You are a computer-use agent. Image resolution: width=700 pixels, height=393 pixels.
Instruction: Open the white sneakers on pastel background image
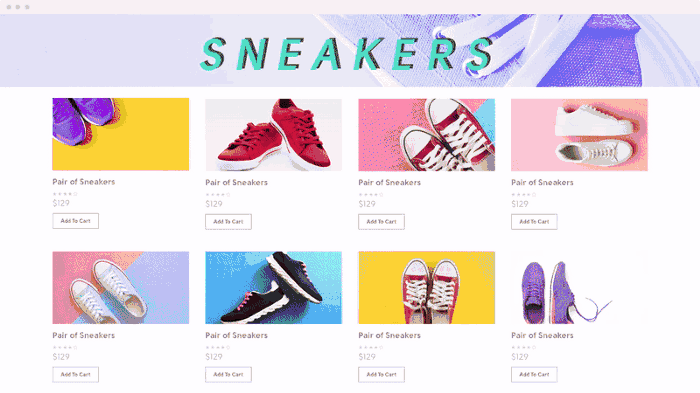tap(121, 288)
